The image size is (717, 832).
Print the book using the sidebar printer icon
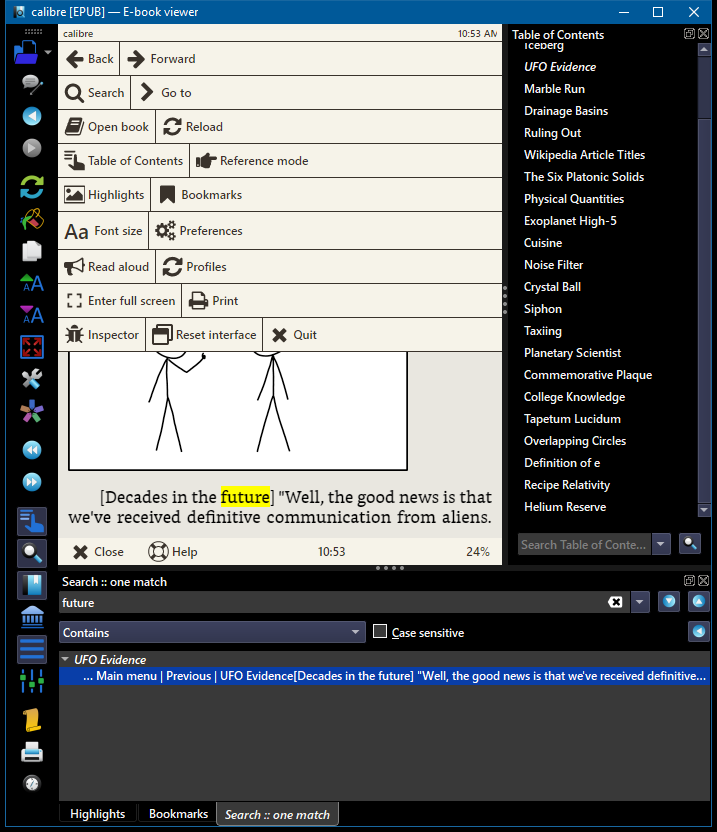[32, 752]
